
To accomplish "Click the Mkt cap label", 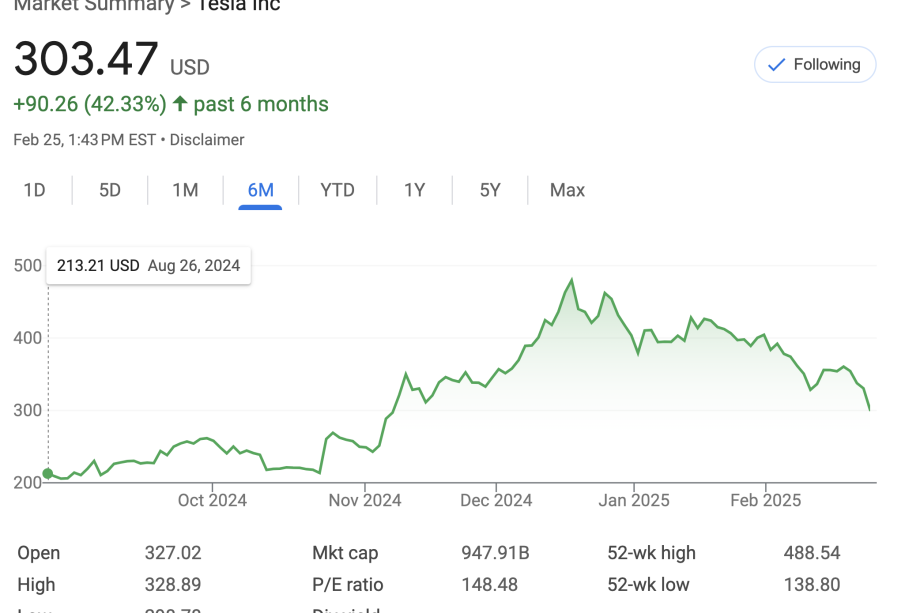I will 345,552.
